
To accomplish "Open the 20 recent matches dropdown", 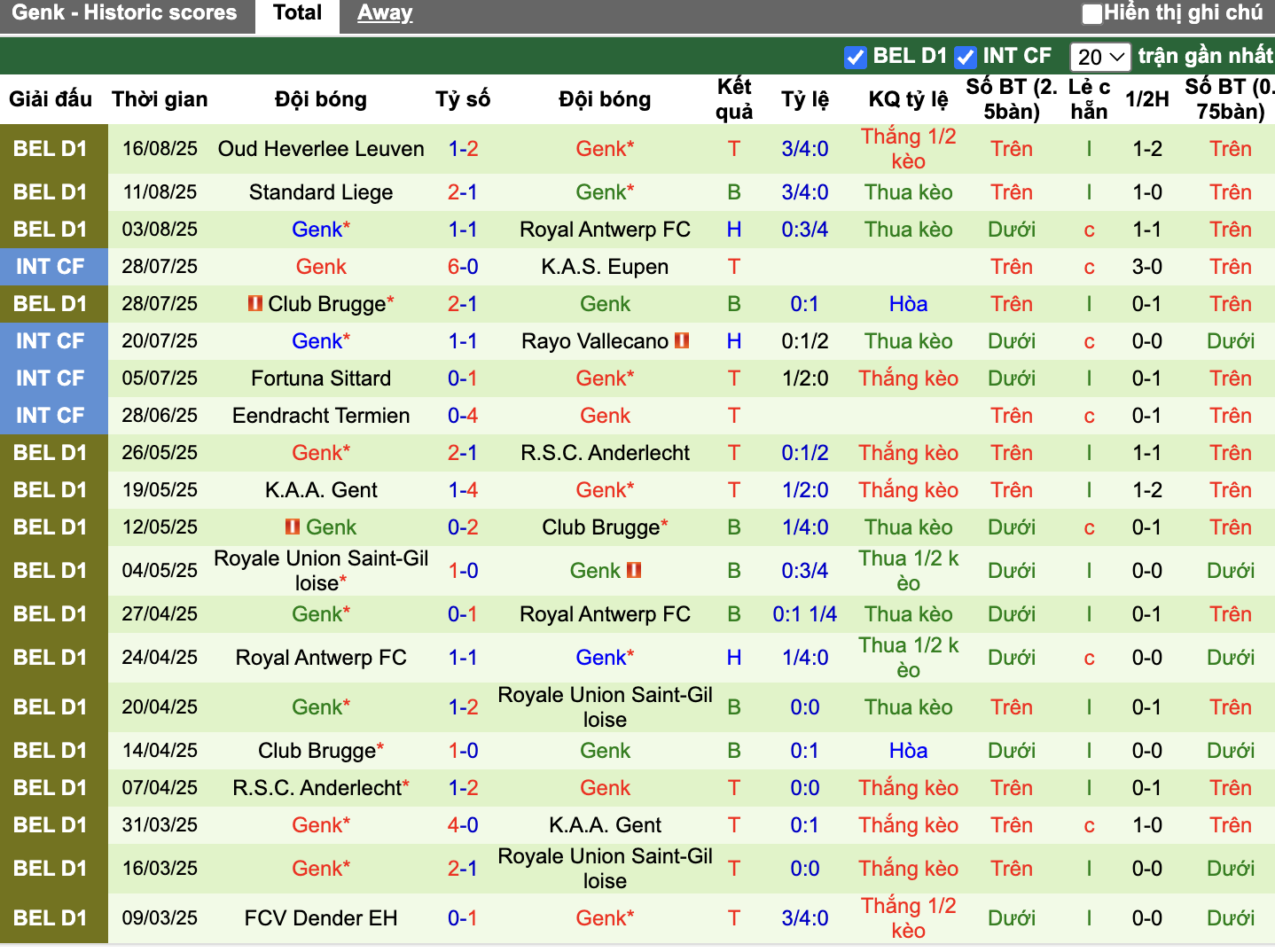I will 1100,57.
